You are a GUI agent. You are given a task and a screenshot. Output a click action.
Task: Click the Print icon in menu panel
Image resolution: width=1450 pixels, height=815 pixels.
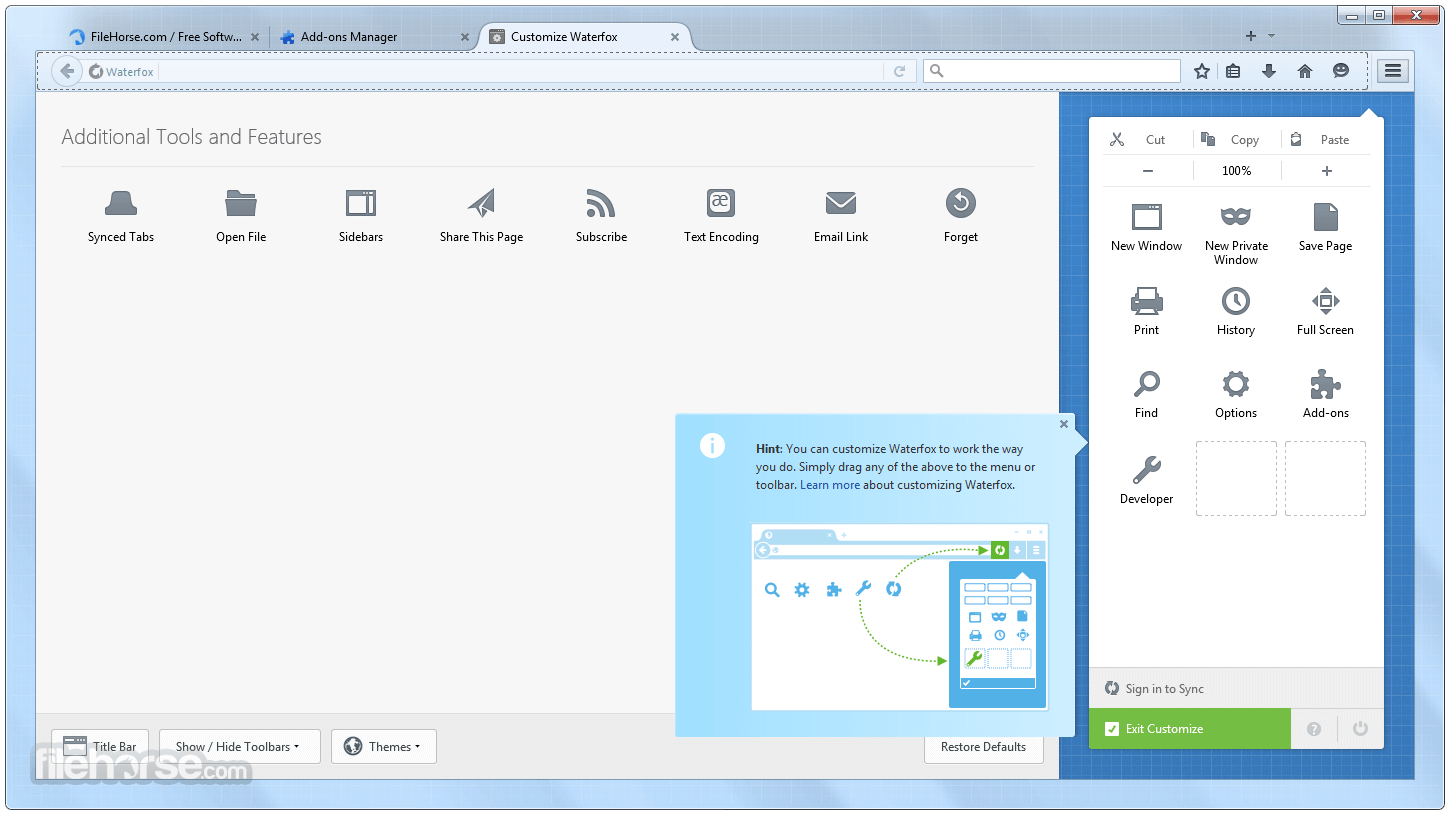1146,301
